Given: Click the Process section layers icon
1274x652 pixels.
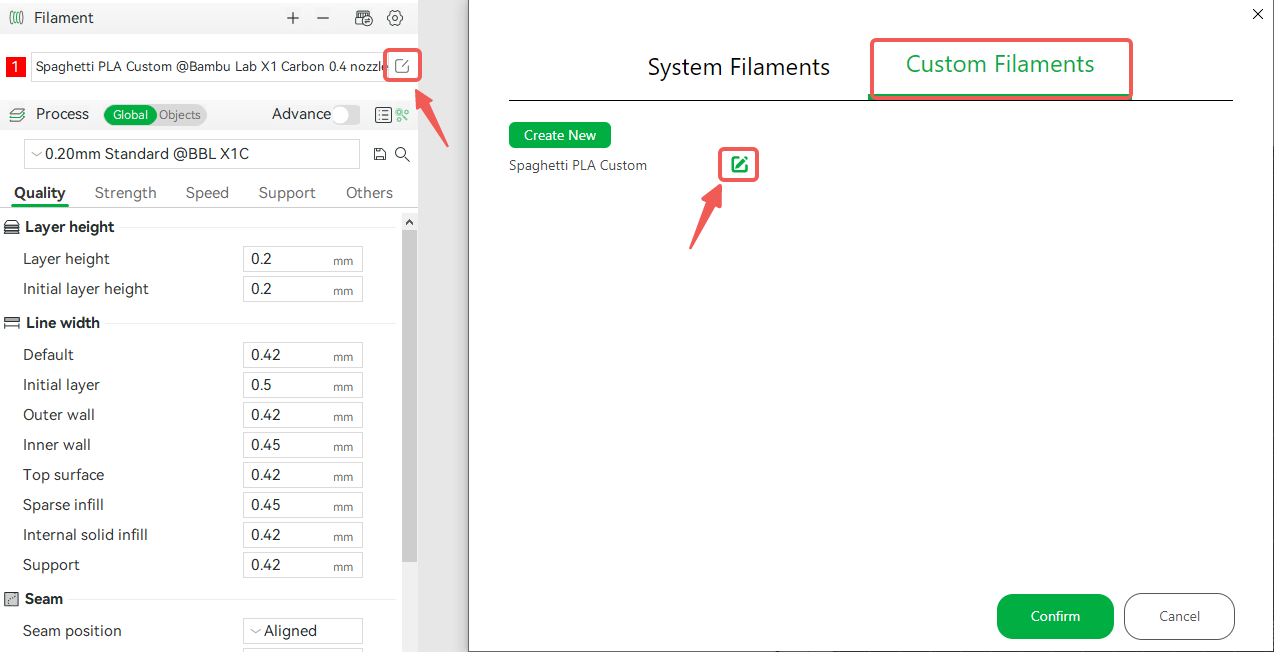Looking at the screenshot, I should pos(17,115).
